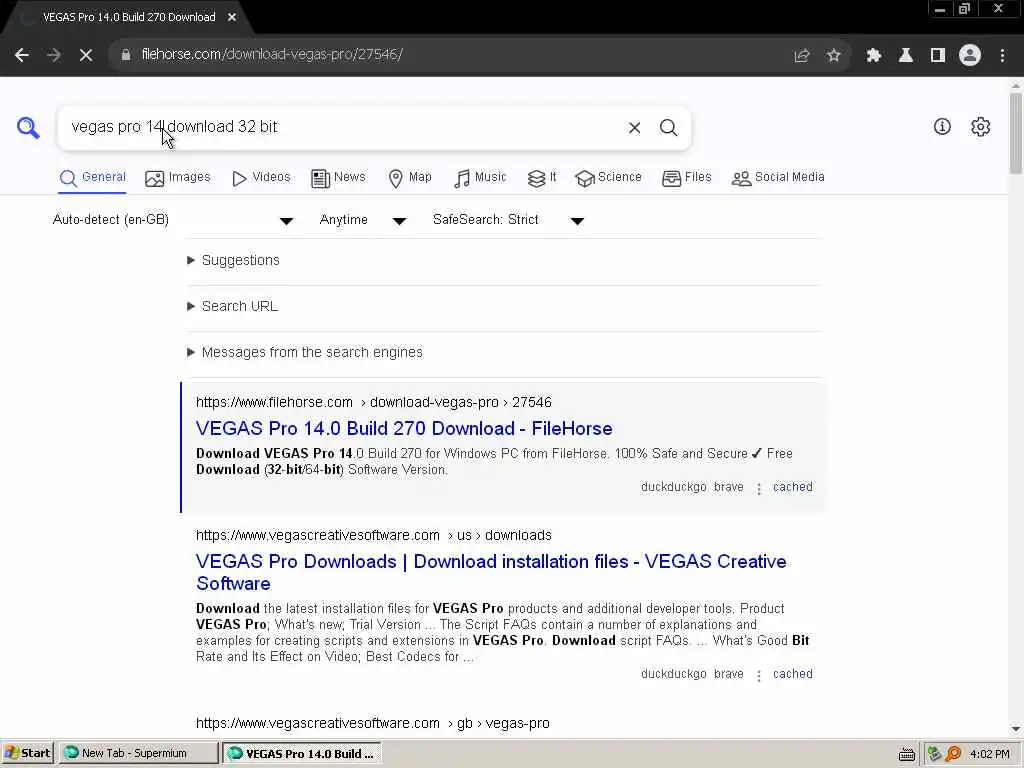Go back to the previous page
This screenshot has height=768, width=1024.
(22, 56)
